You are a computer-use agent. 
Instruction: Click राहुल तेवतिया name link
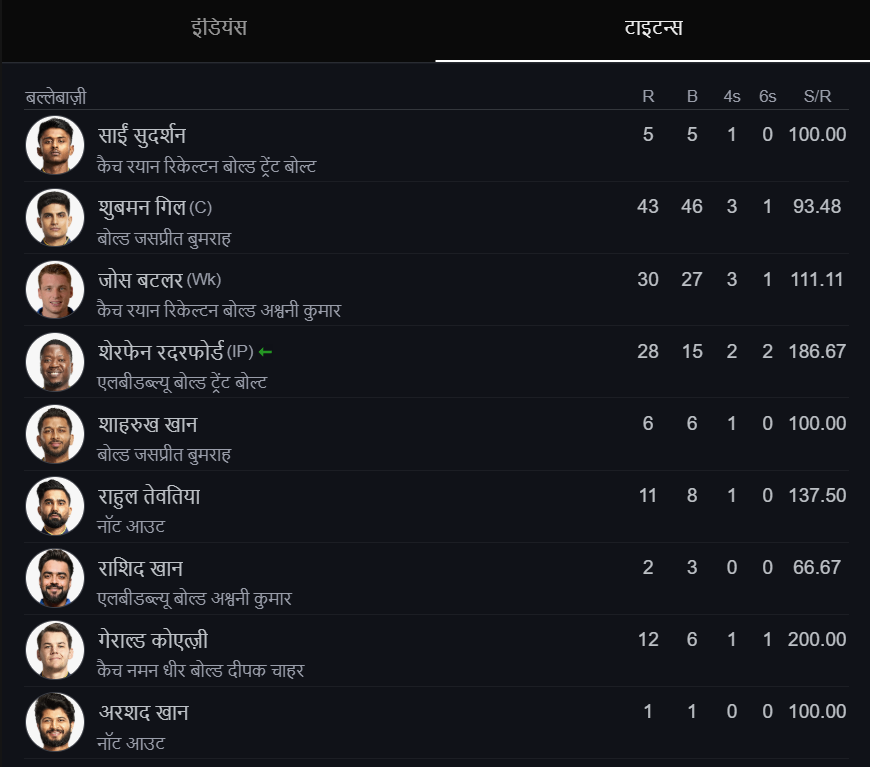149,495
